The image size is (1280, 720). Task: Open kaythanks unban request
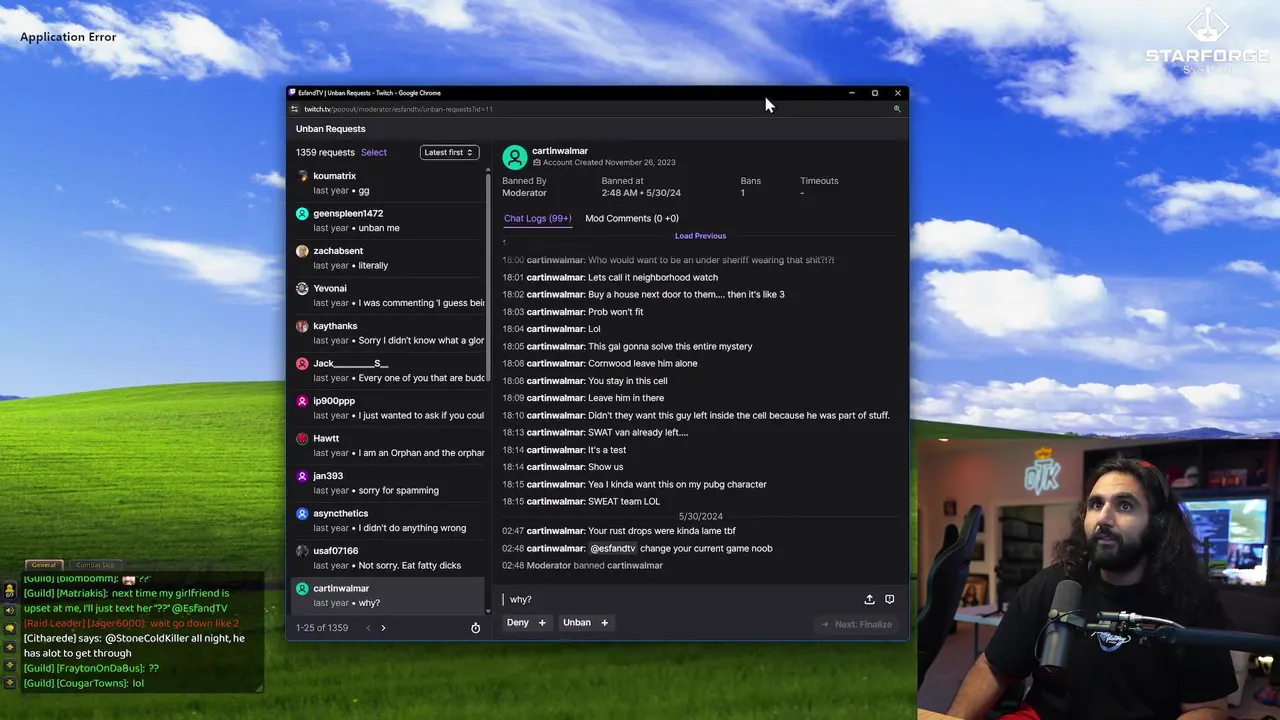click(389, 333)
